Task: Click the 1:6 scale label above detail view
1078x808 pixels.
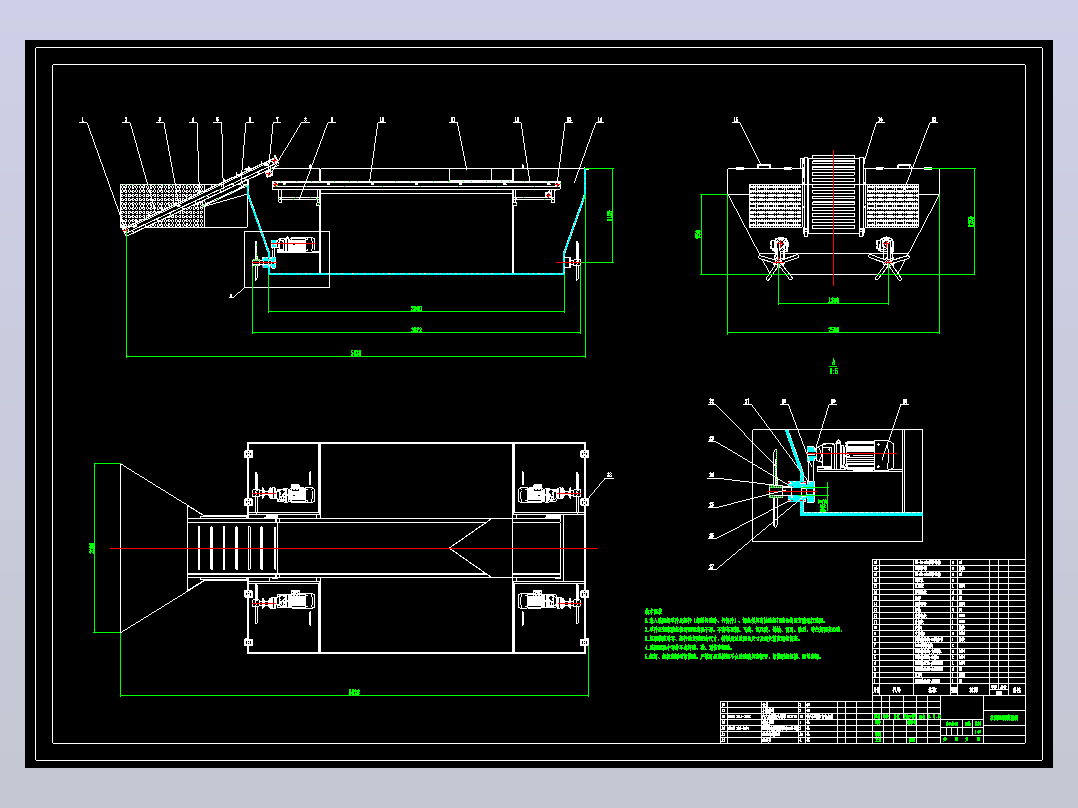Action: pos(833,371)
